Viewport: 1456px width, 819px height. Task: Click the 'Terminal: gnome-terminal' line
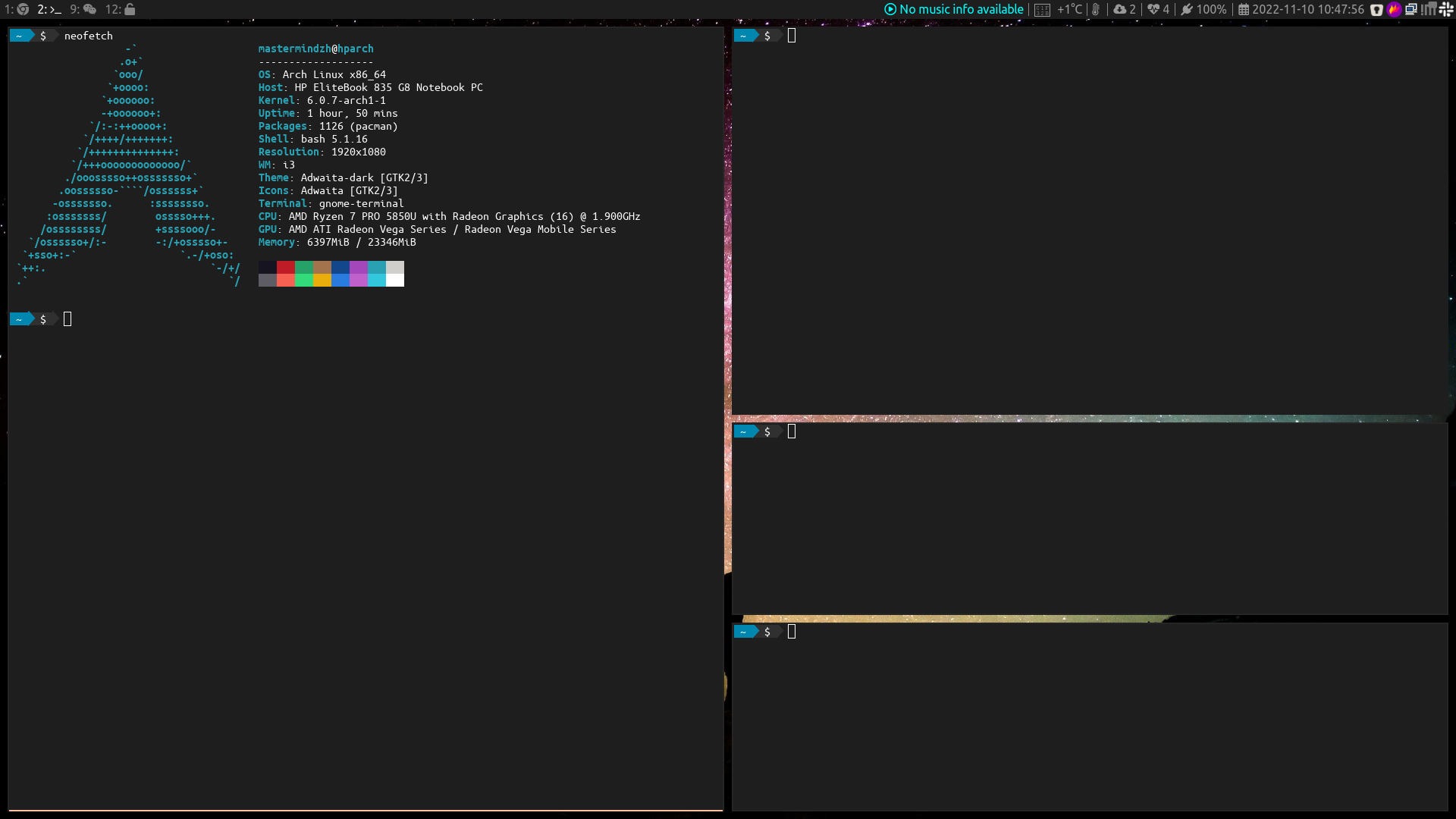coord(331,203)
